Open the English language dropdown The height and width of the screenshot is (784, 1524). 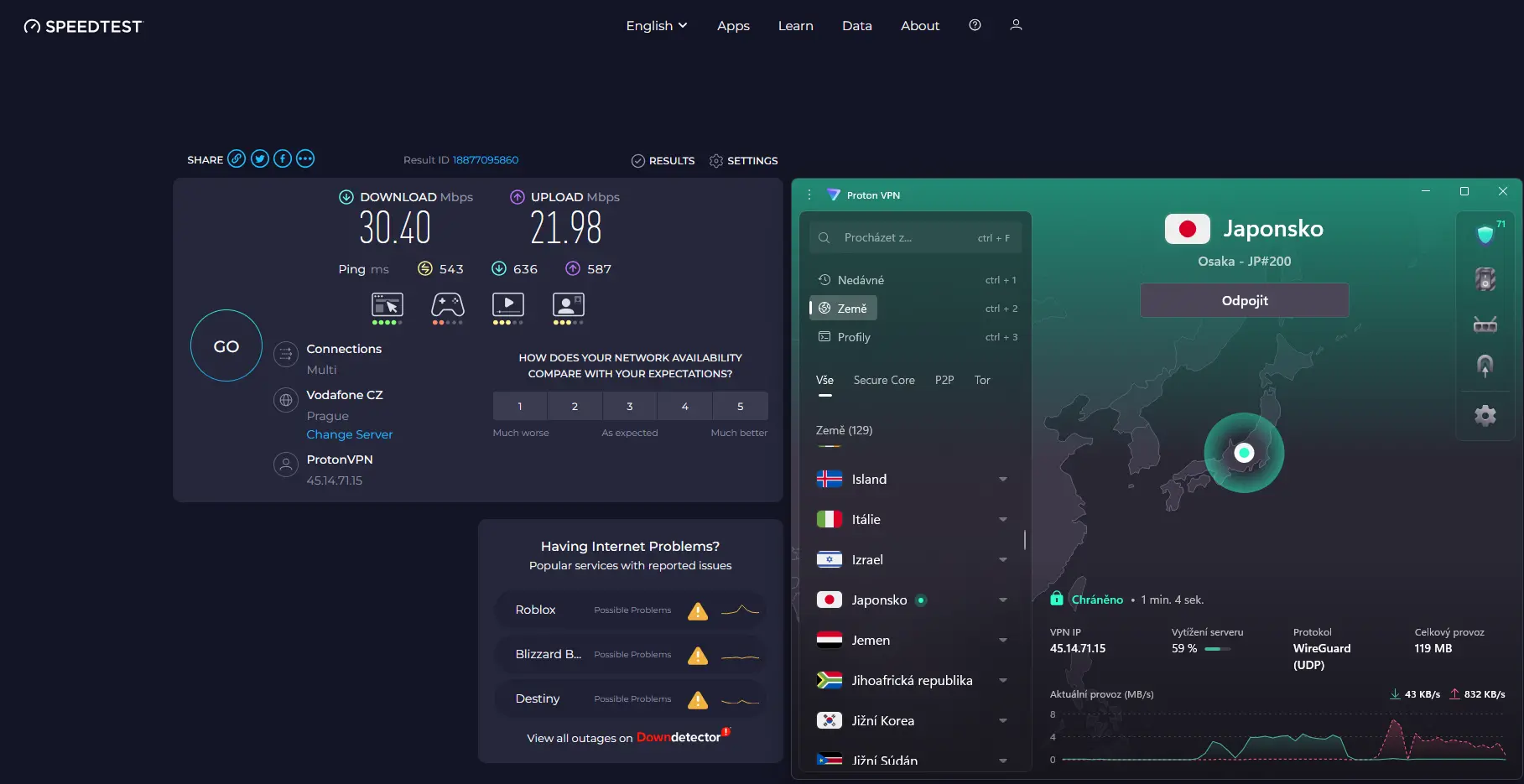click(656, 25)
